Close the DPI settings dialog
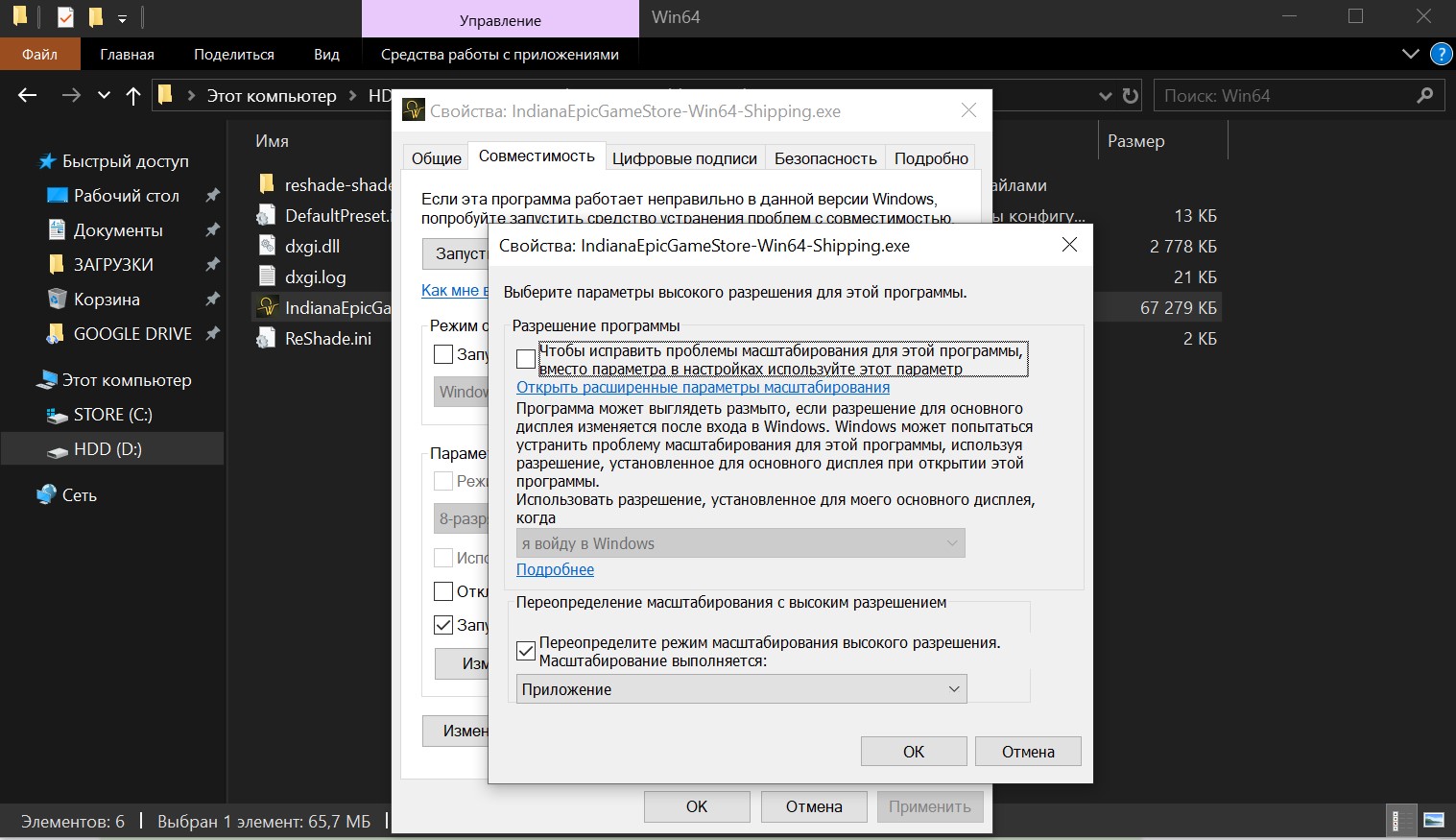 (x=1069, y=246)
